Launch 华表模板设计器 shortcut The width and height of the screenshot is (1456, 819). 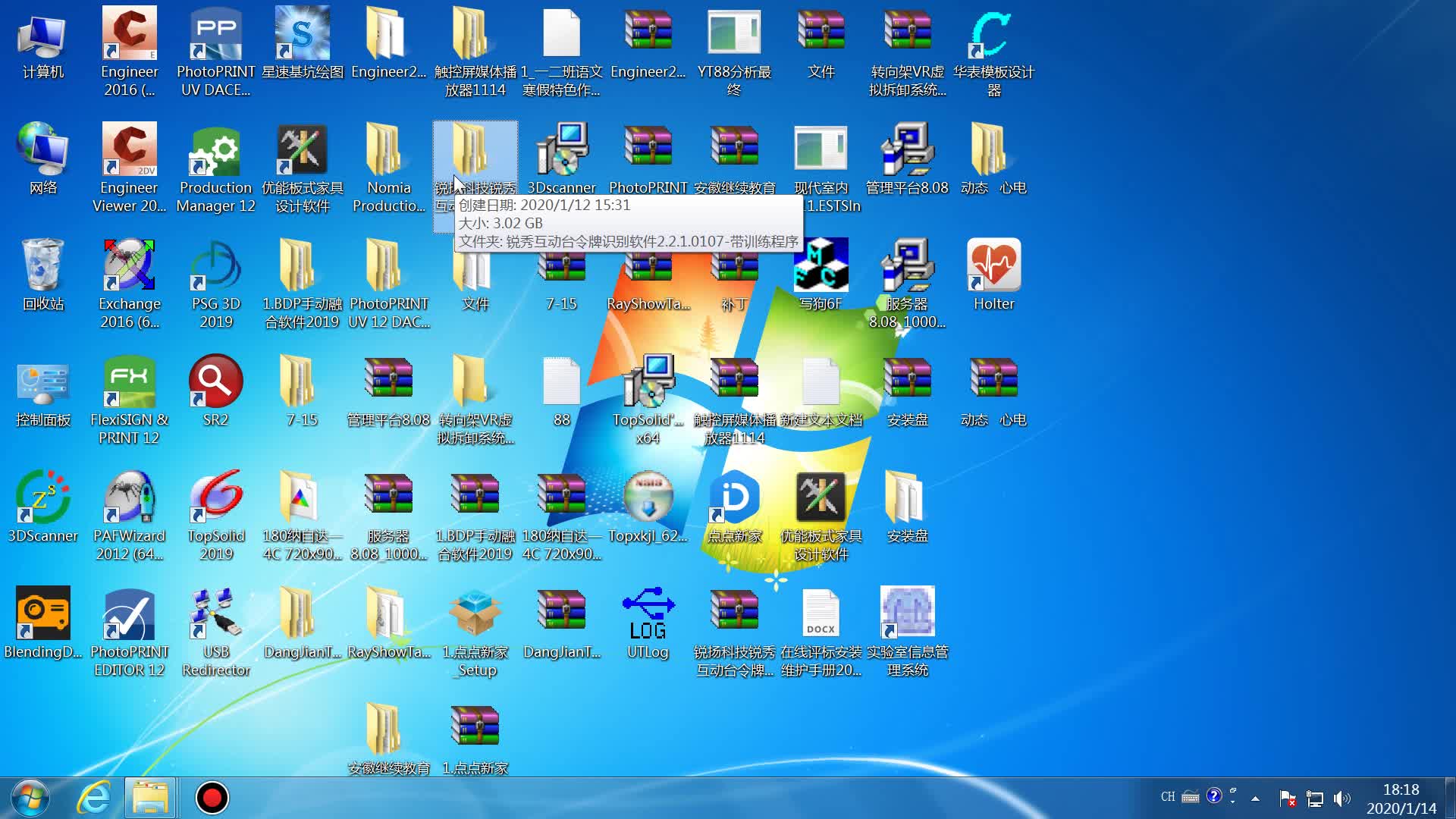tap(993, 52)
